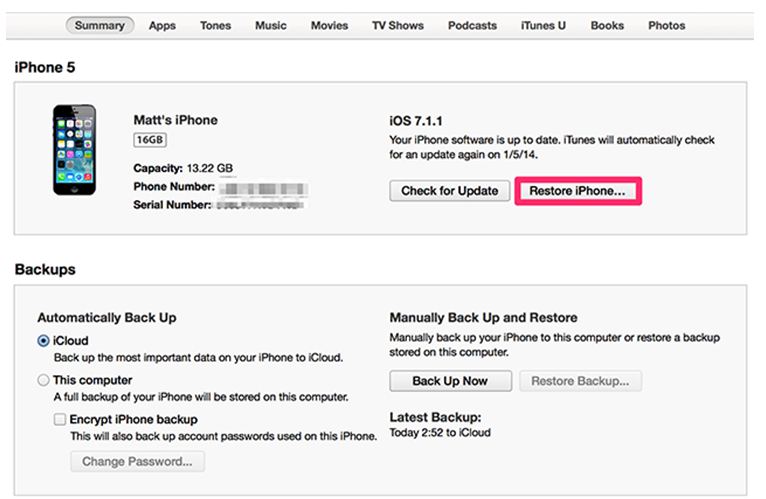This screenshot has height=499, width=766.
Task: Open the Tones tab
Action: (x=215, y=25)
